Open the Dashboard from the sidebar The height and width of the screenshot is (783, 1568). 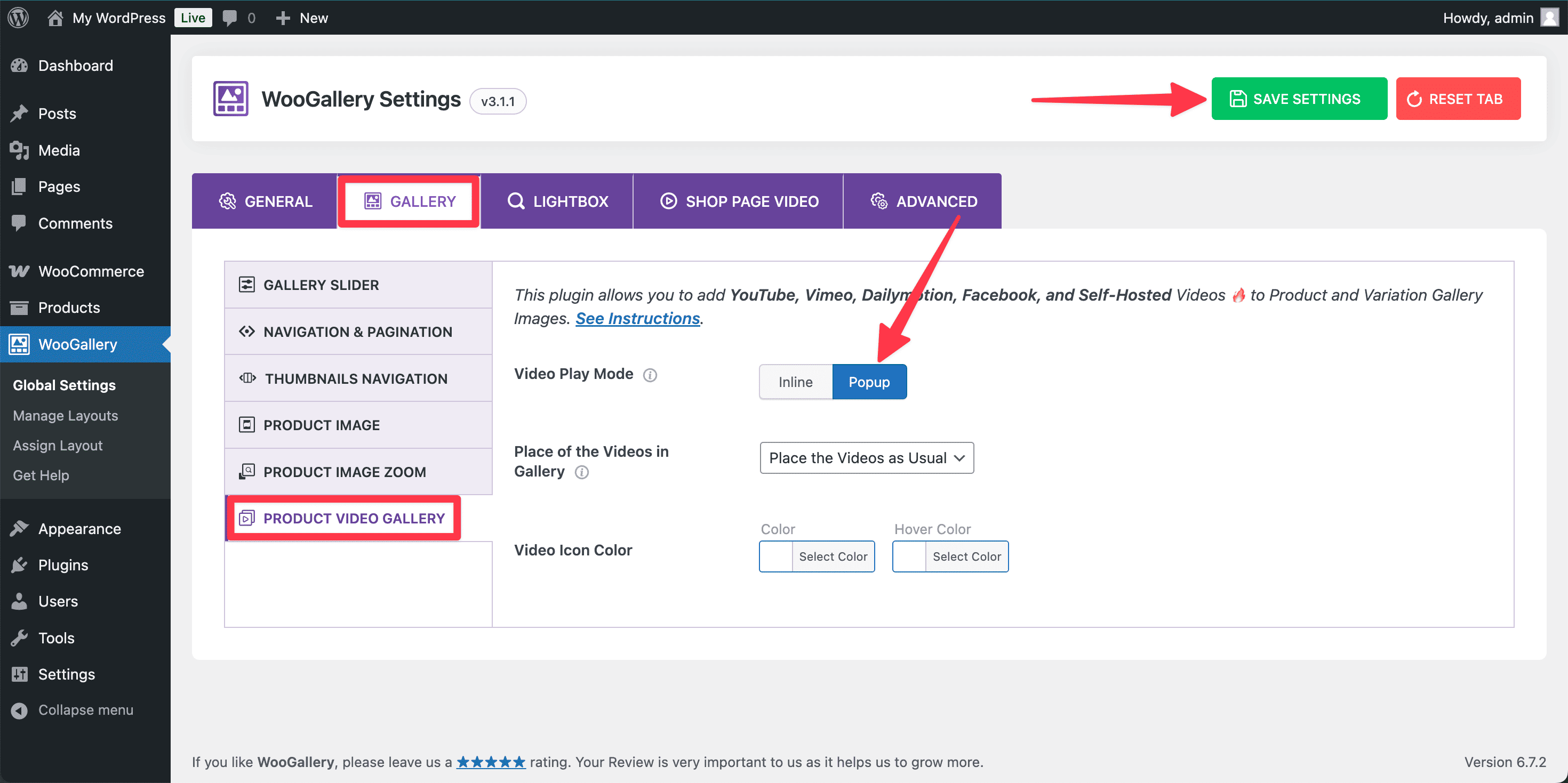76,66
